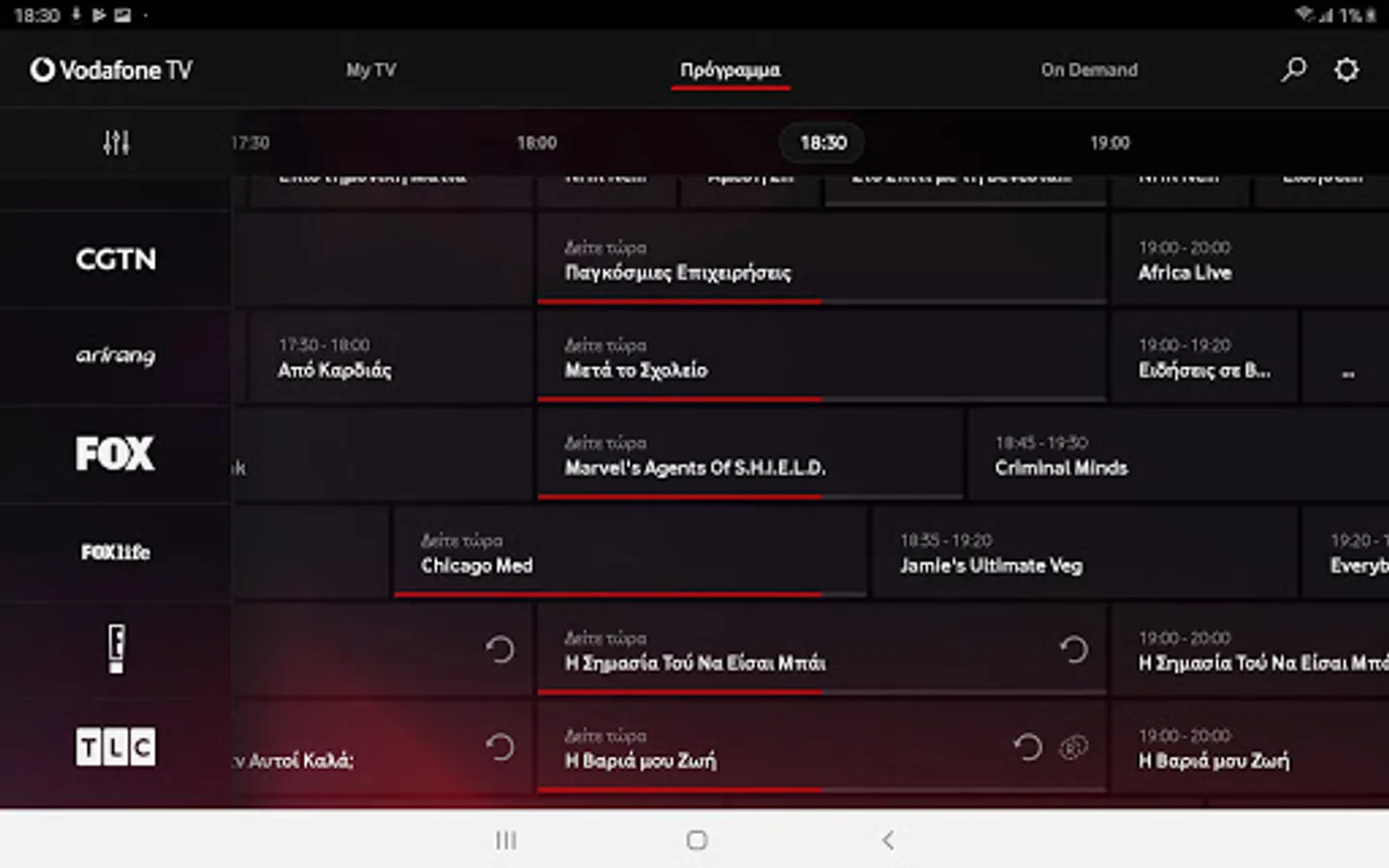Open search with the magnifier icon
The image size is (1389, 868).
coord(1294,69)
